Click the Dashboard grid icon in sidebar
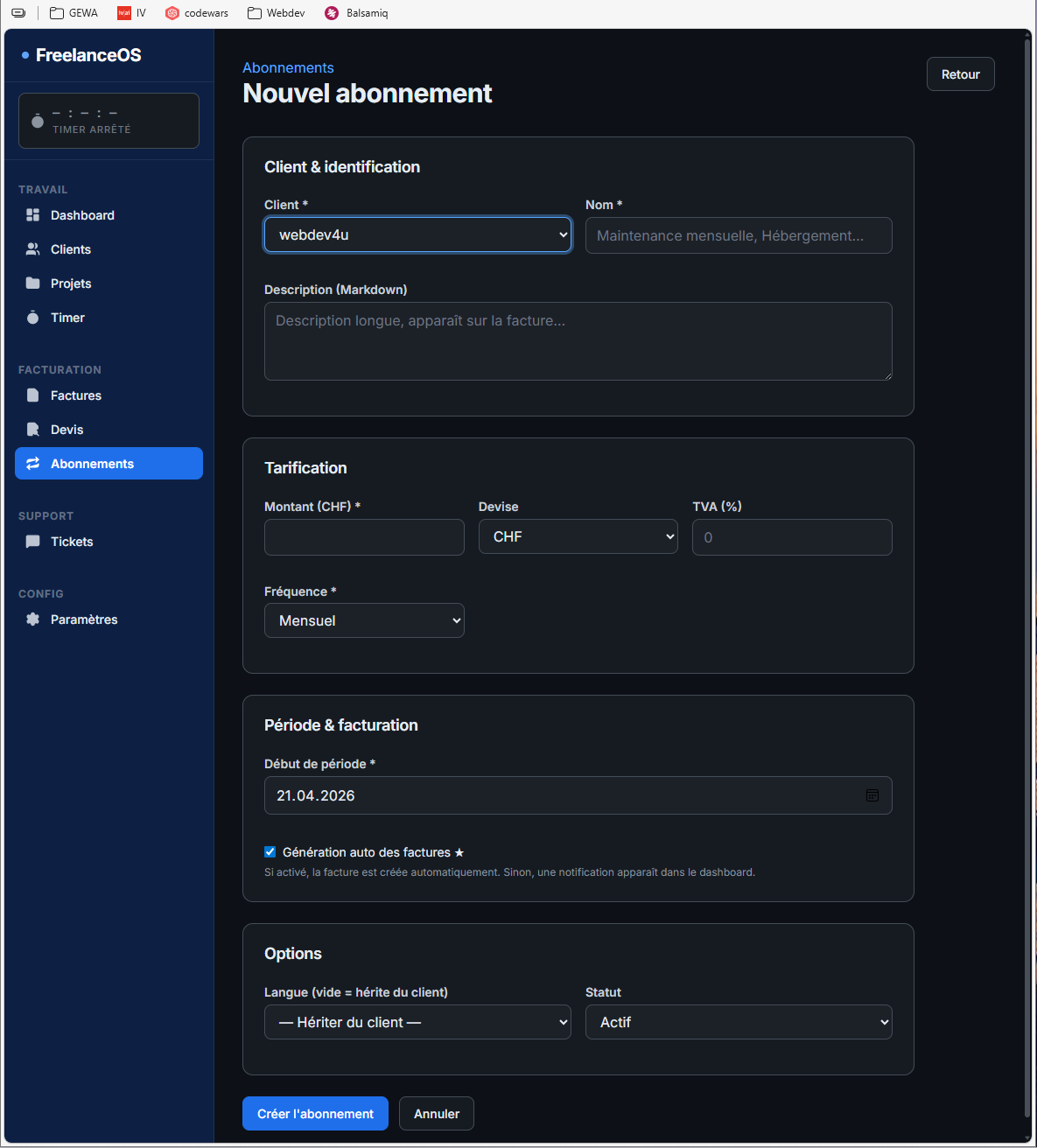This screenshot has width=1037, height=1148. coord(33,215)
